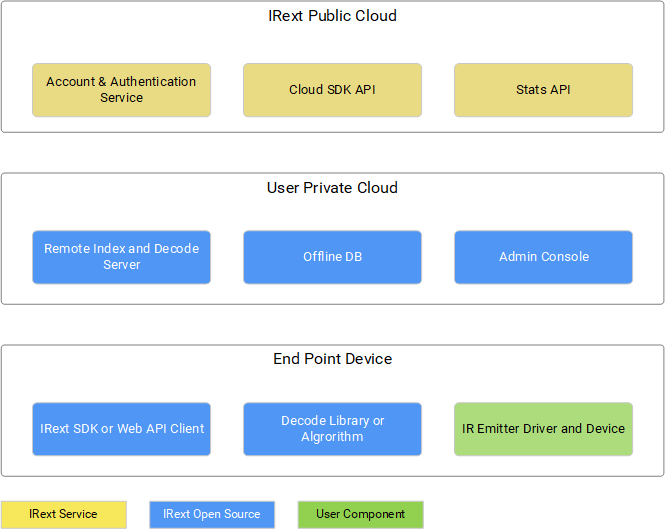Screen dimensions: 665x529
Task: Select the IR Emitter Driver and Device box
Action: pos(543,429)
